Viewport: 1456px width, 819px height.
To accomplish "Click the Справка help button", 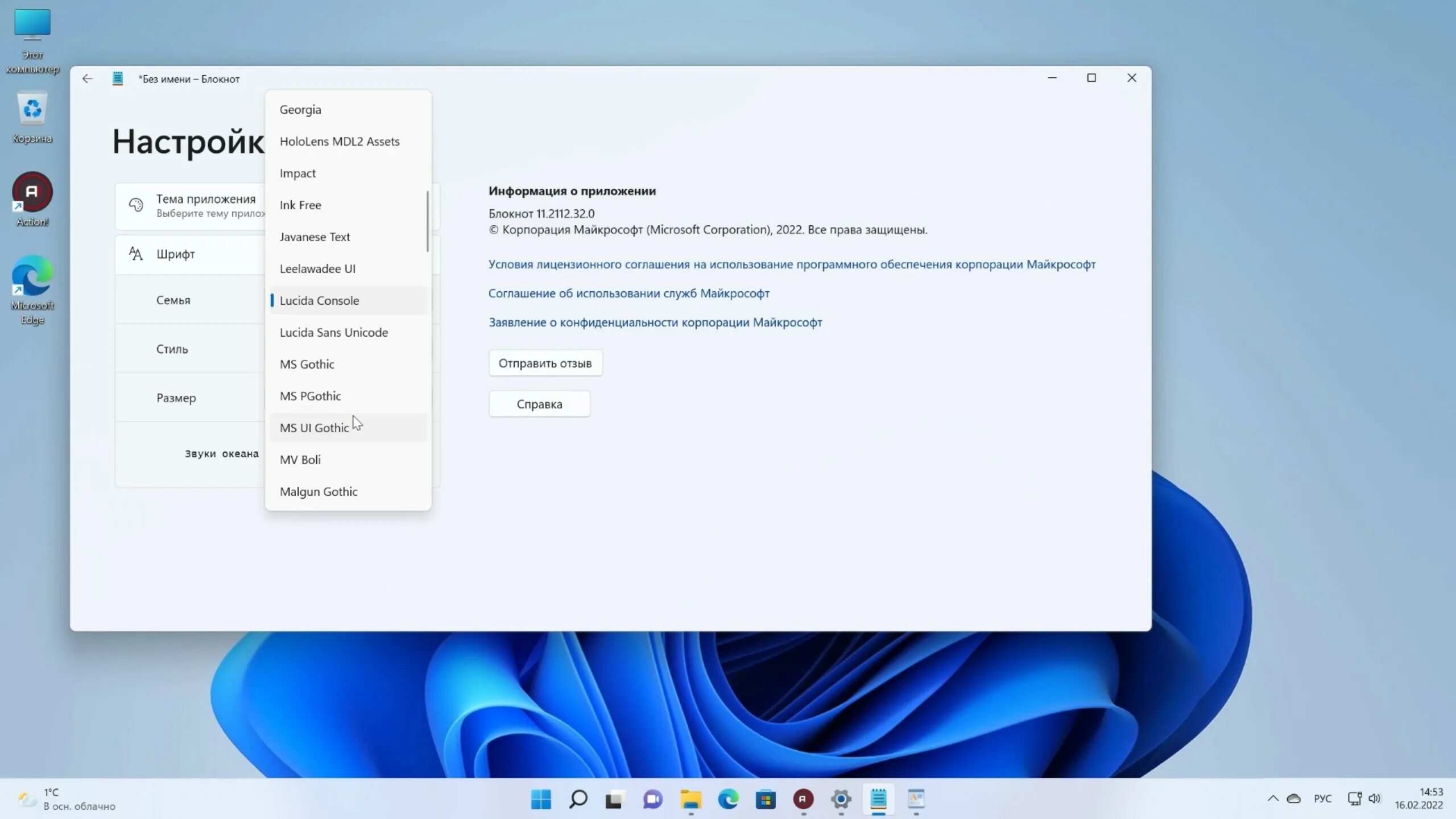I will click(x=538, y=403).
